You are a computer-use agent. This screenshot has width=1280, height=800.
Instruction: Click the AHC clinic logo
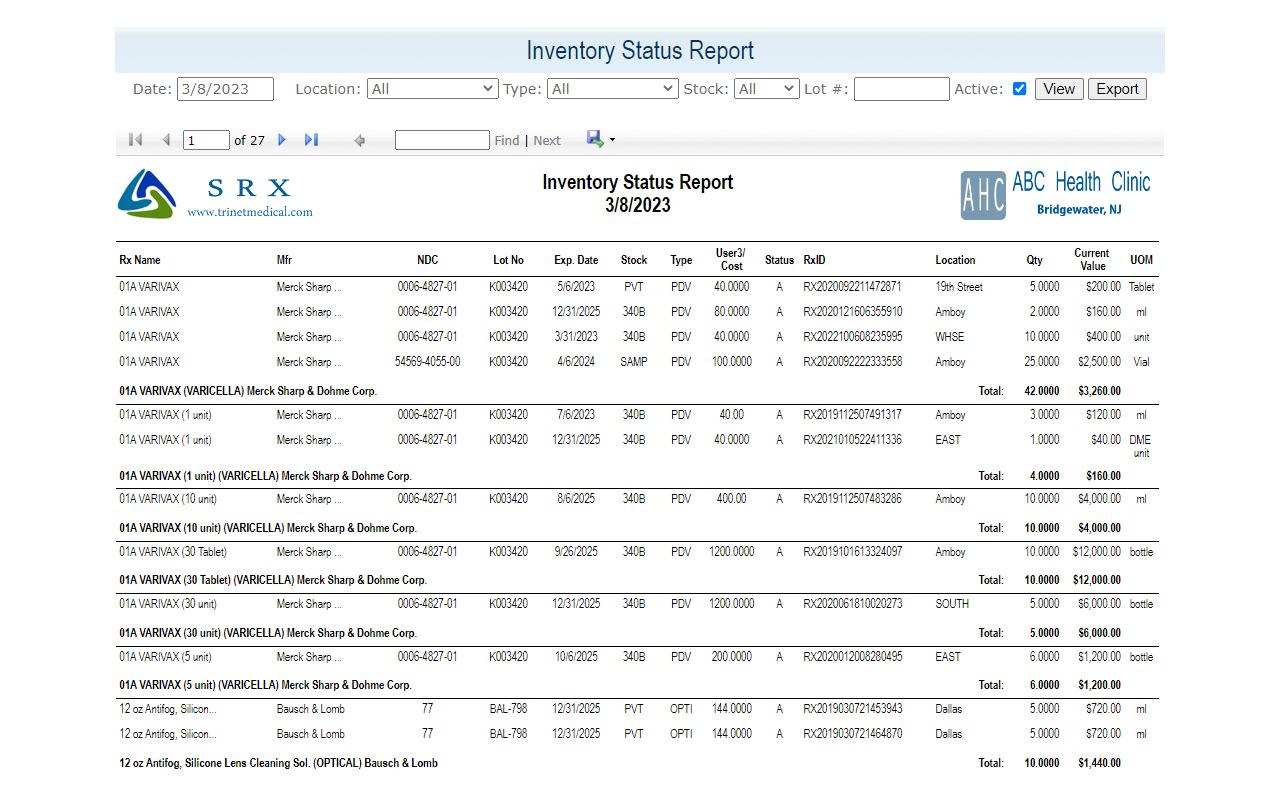click(x=983, y=195)
